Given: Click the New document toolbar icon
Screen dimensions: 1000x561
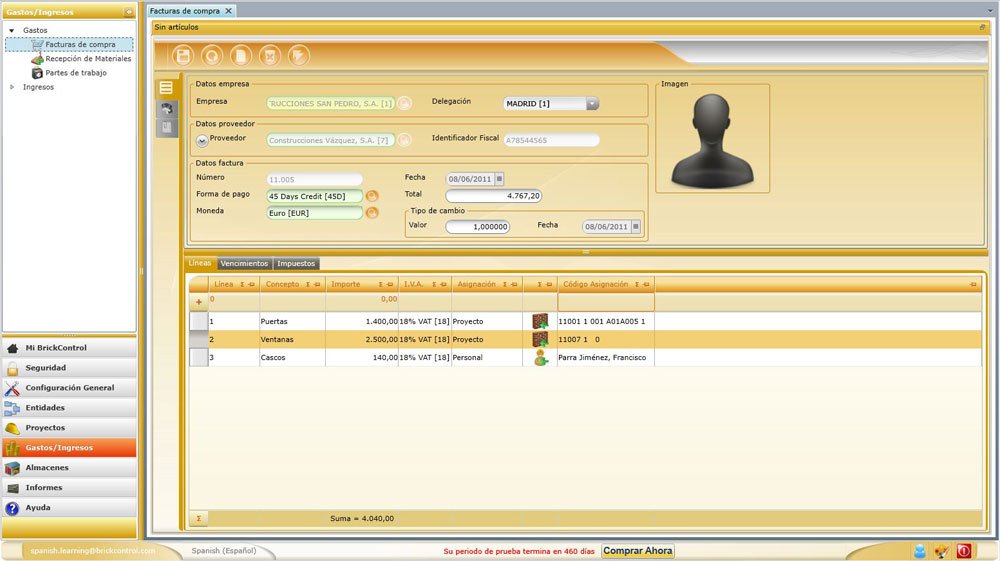Looking at the screenshot, I should 240,56.
